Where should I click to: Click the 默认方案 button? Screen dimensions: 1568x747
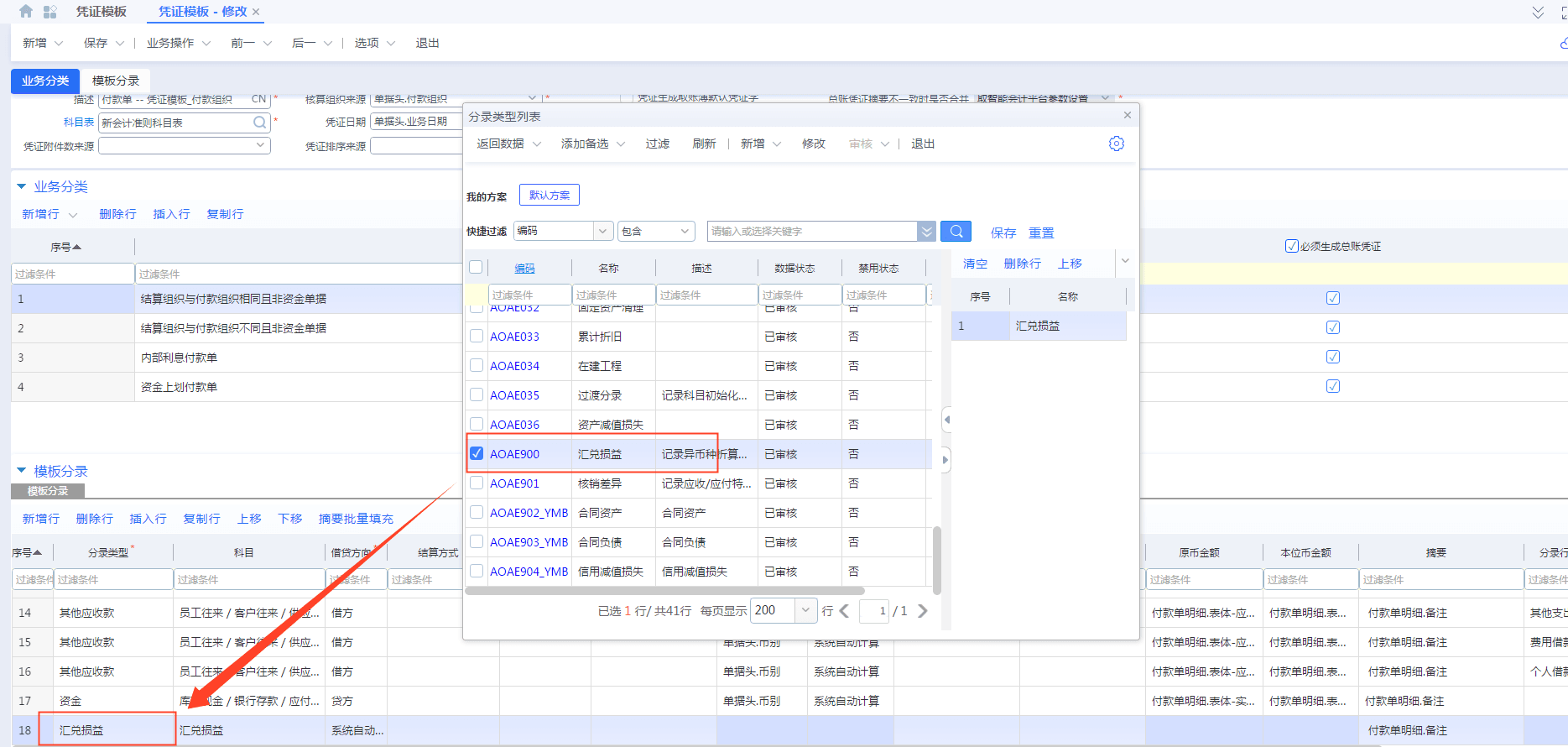tap(549, 195)
